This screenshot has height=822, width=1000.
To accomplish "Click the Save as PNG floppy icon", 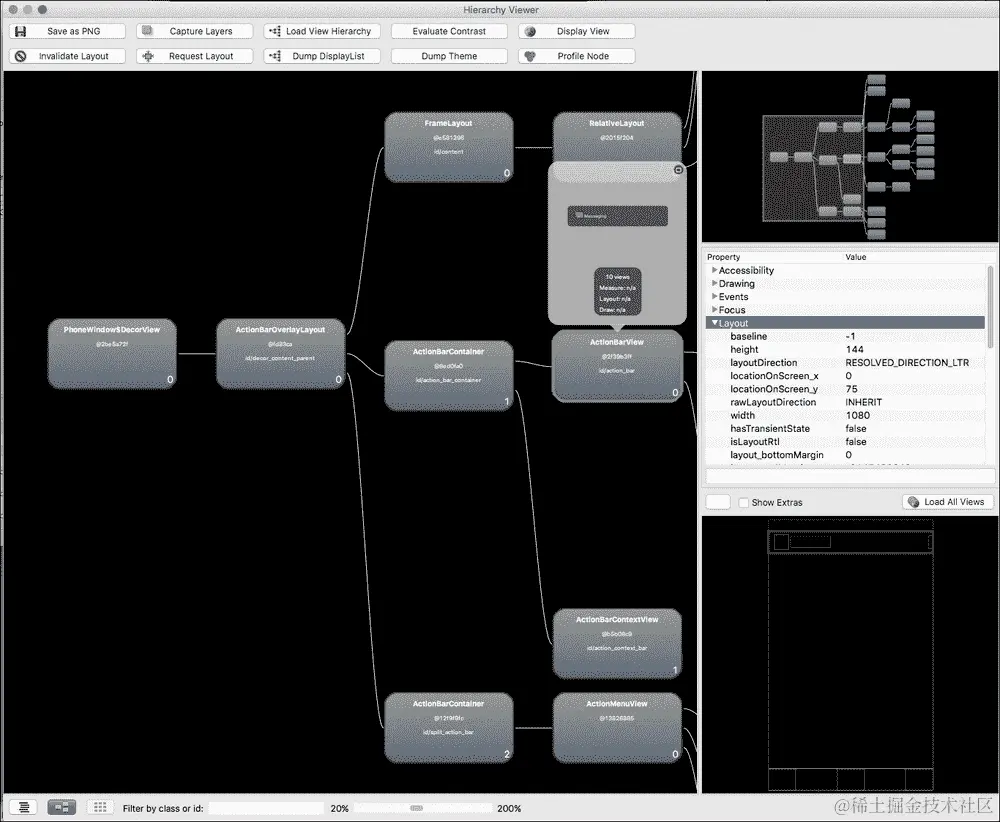I will (x=20, y=31).
